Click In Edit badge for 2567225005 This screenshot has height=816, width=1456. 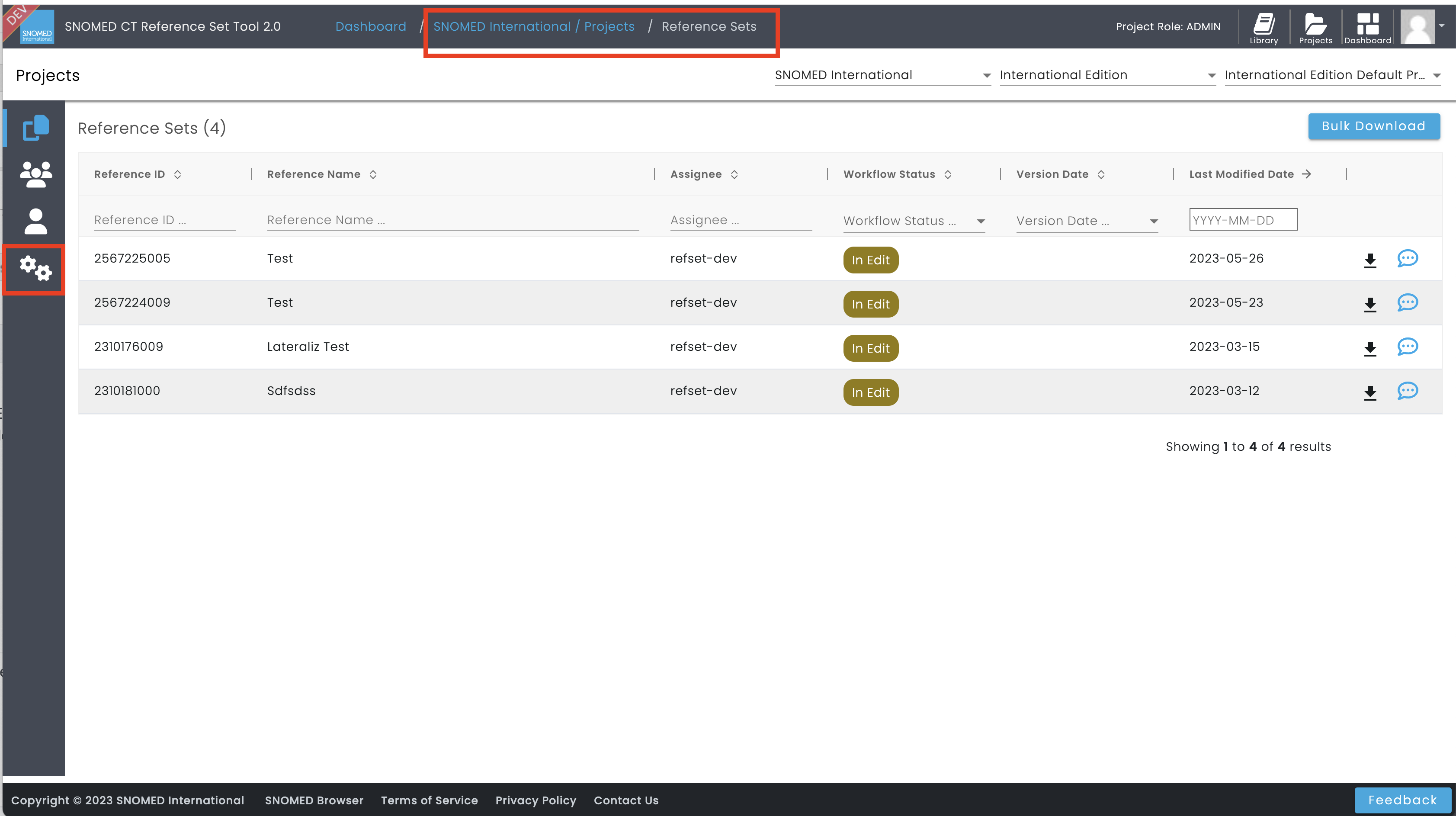(871, 260)
